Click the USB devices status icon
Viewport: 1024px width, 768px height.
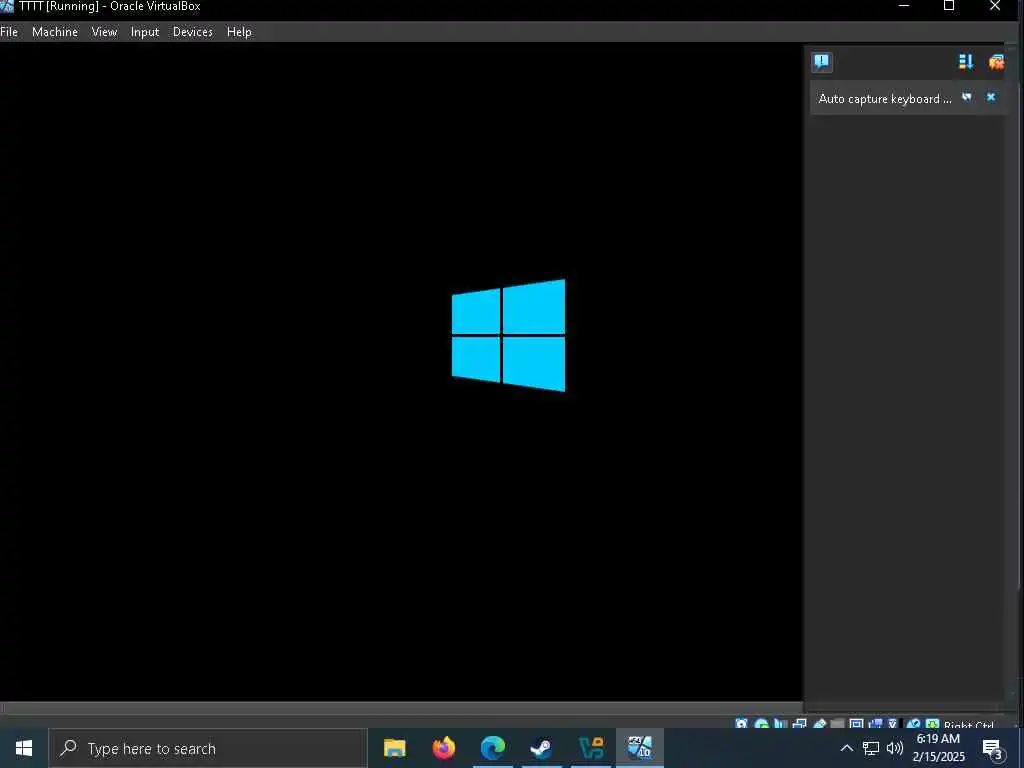(820, 724)
